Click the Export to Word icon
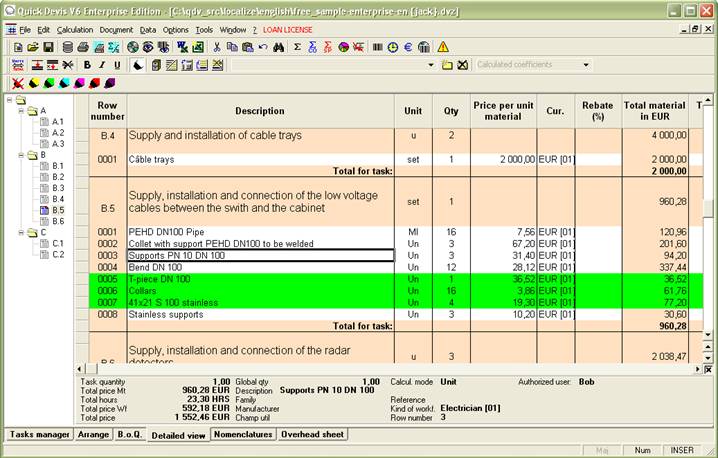This screenshot has height=458, width=718. (182, 47)
